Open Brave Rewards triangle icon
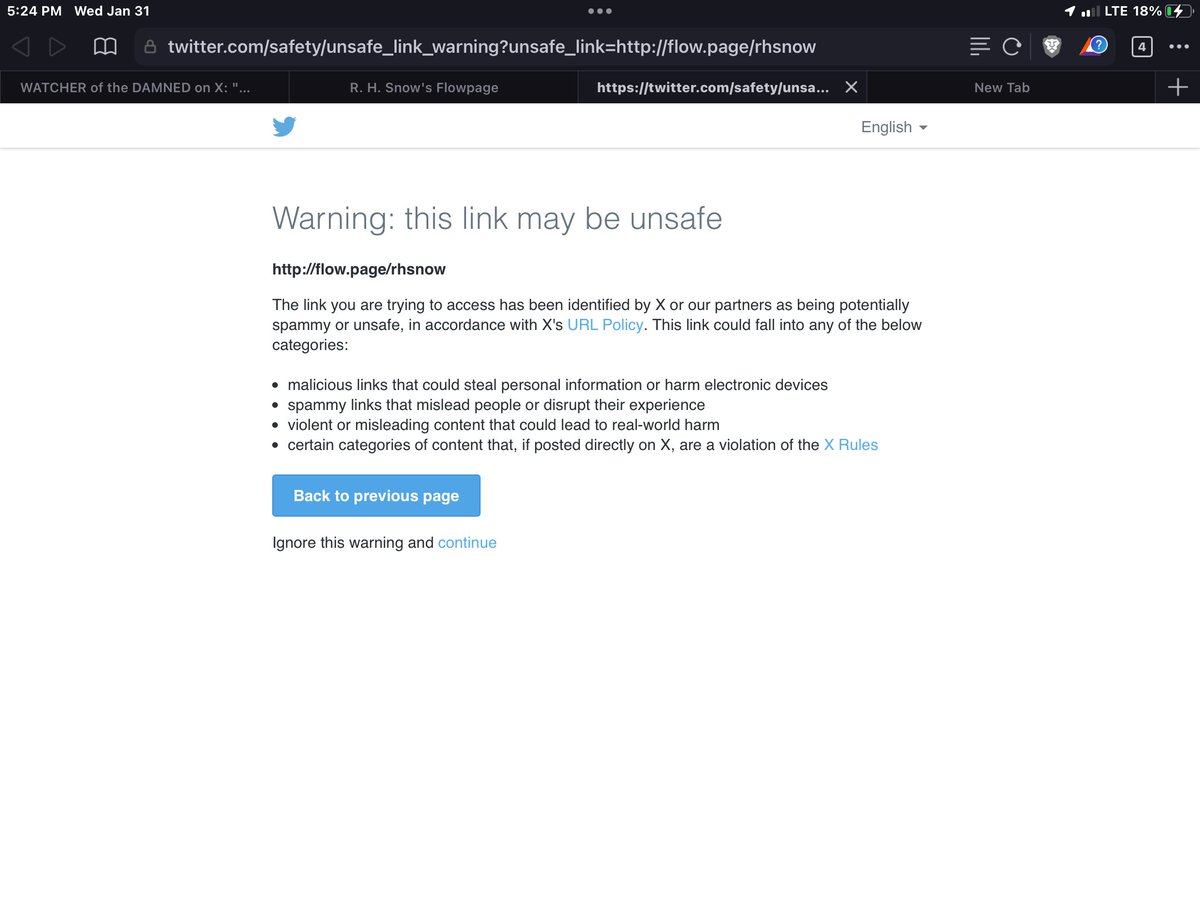 tap(1093, 46)
